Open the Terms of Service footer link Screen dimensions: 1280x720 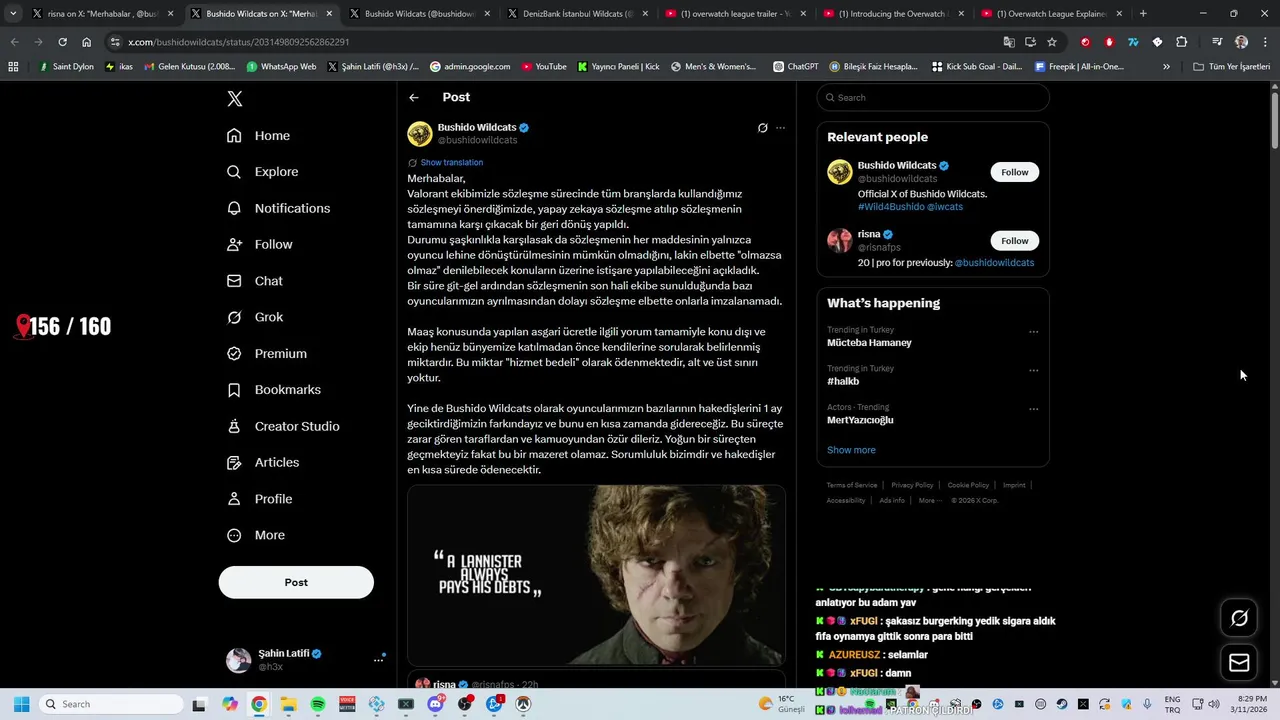tap(852, 485)
